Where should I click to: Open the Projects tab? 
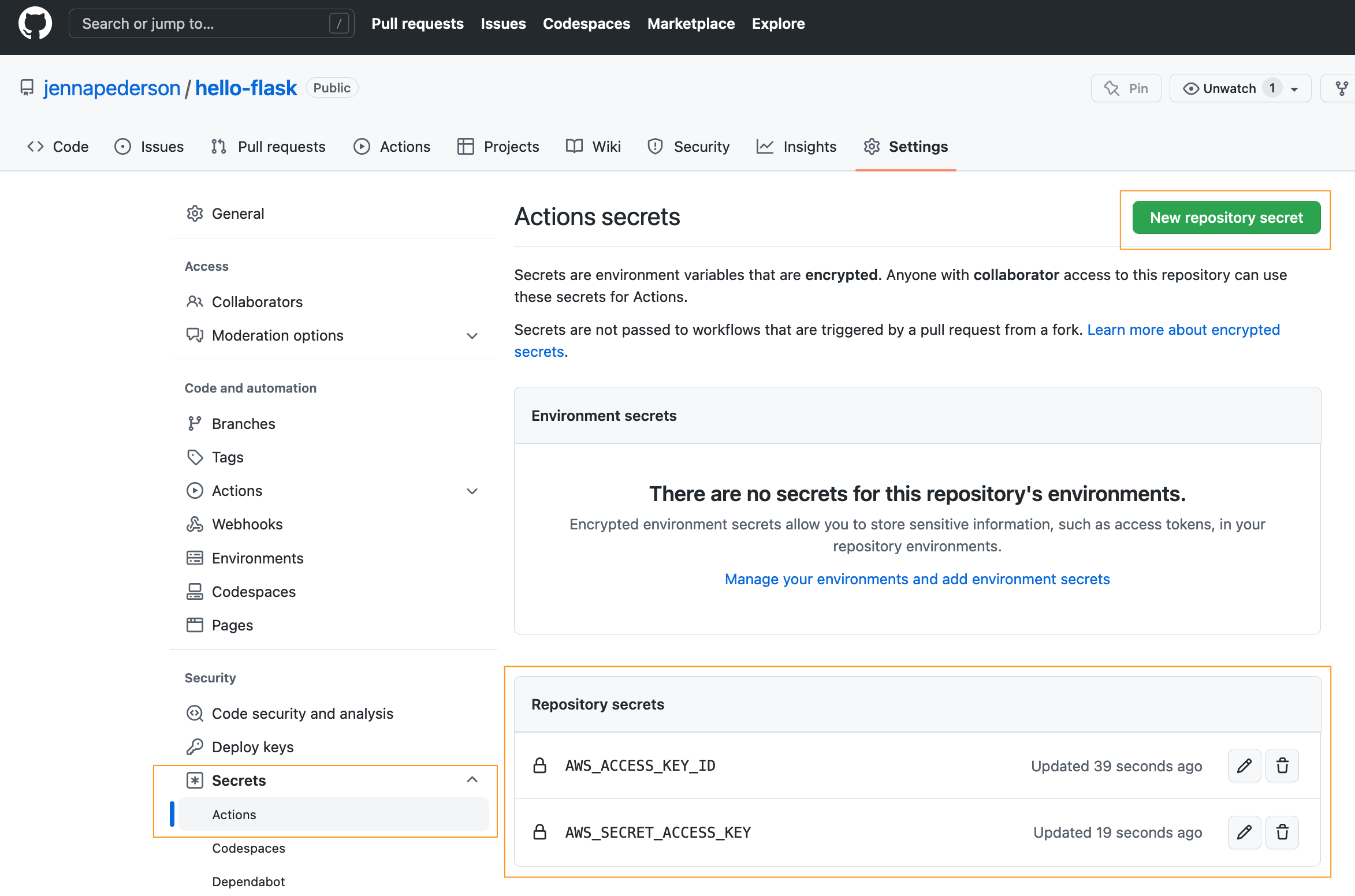coord(498,147)
